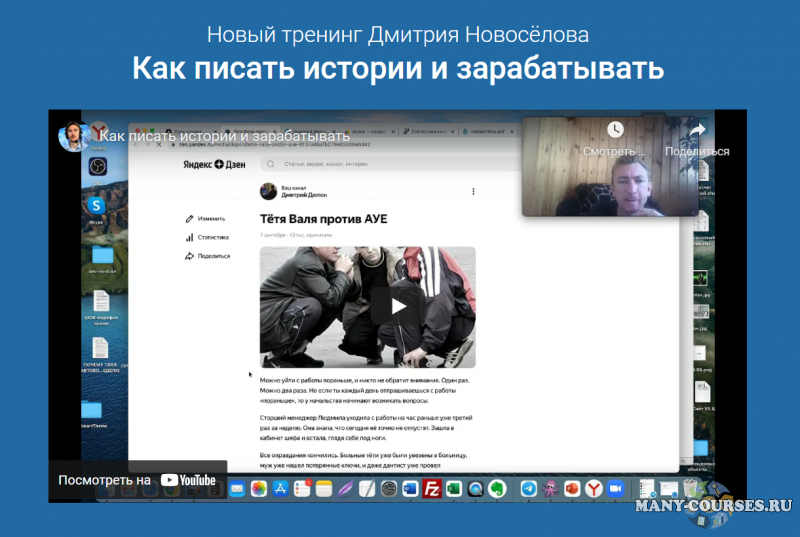Click the Watch later clock icon

tap(614, 130)
